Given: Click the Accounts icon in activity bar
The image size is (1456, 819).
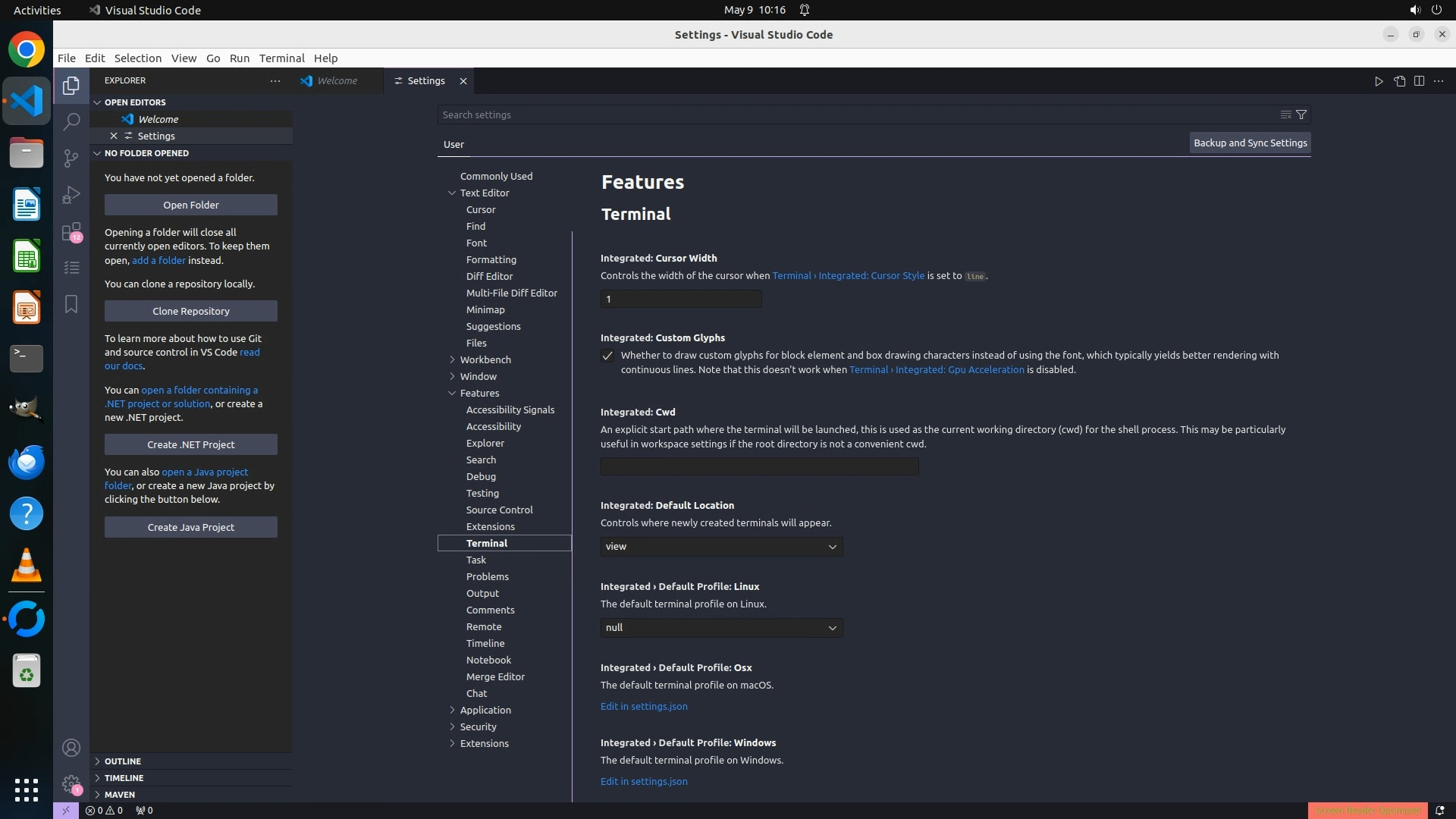Looking at the screenshot, I should click(x=71, y=748).
